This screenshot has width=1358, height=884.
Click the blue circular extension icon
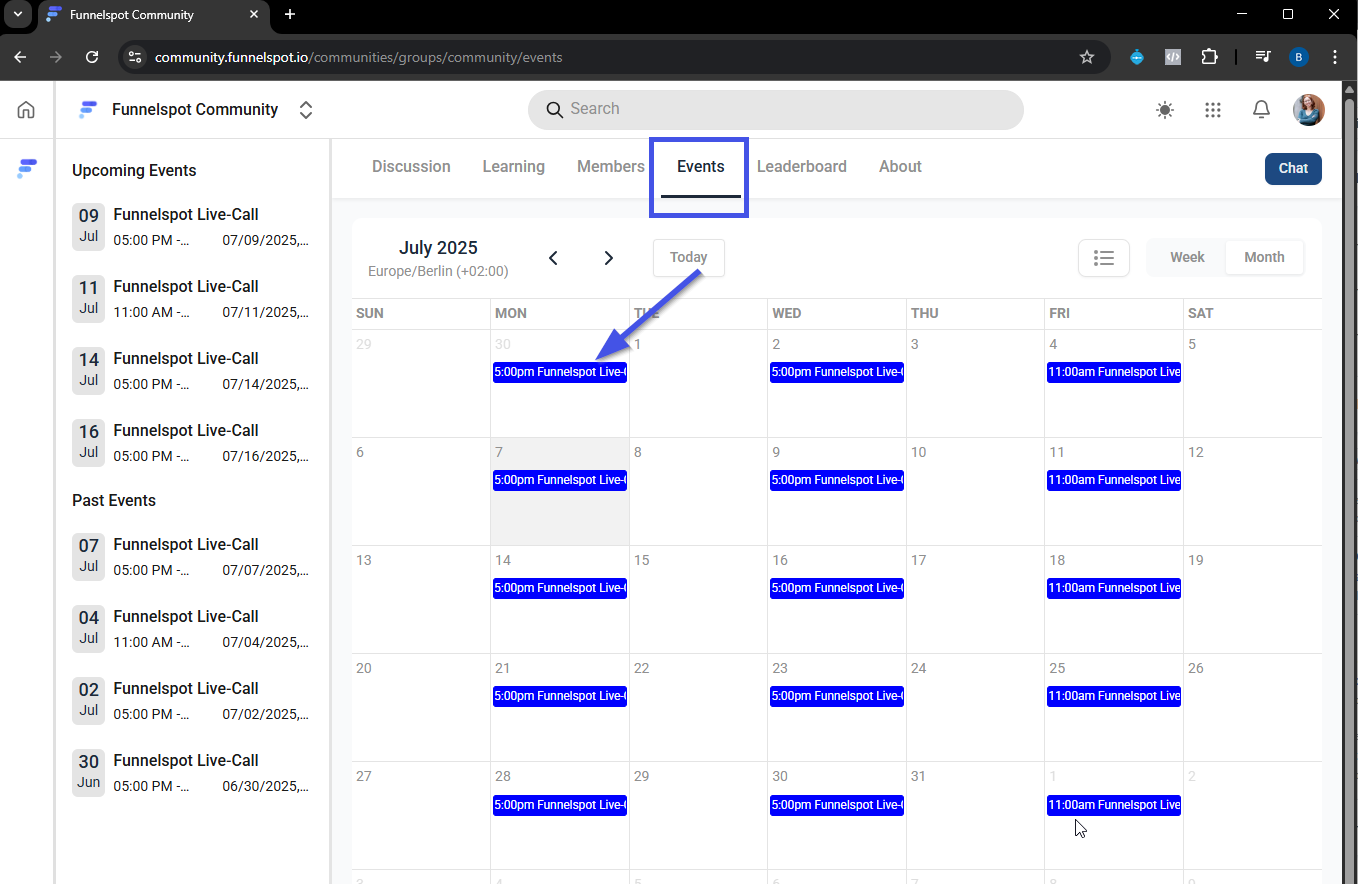coord(1136,57)
